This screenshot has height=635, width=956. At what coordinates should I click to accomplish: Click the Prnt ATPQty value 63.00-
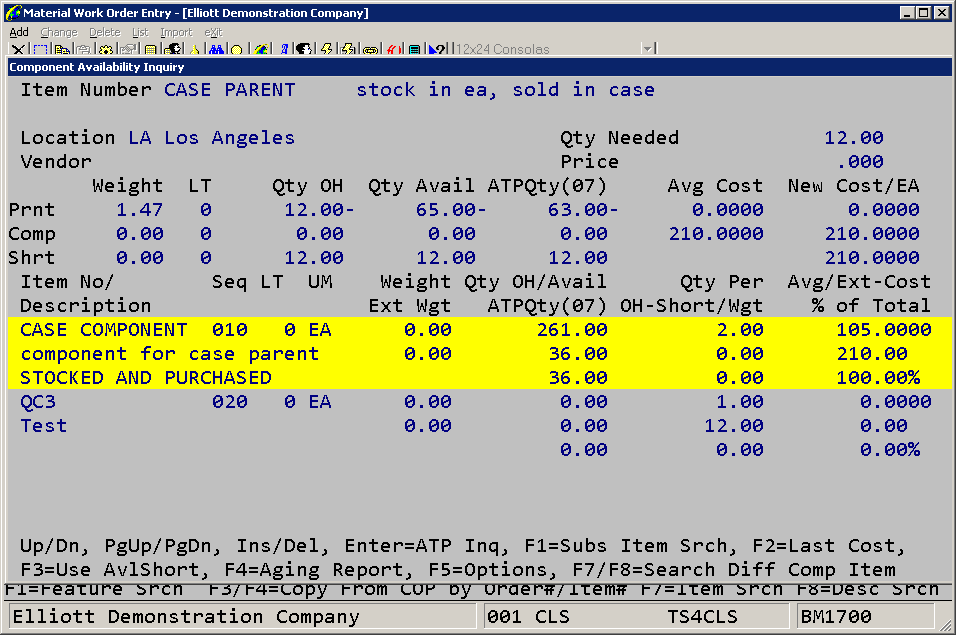(583, 210)
